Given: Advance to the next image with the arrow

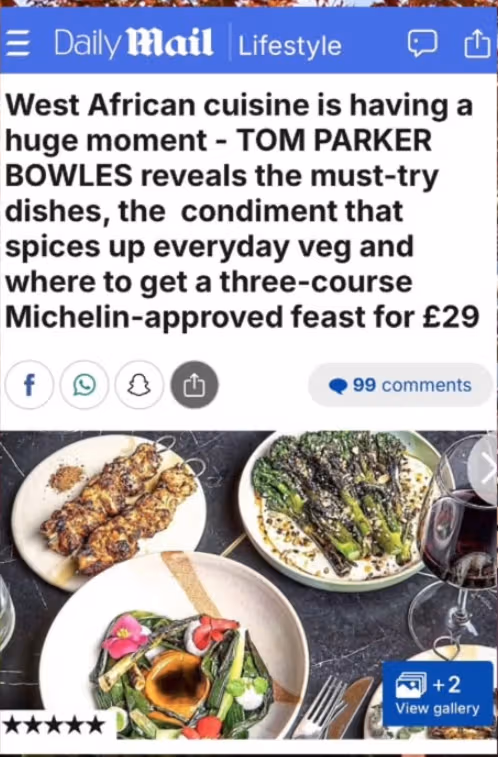Looking at the screenshot, I should point(484,466).
